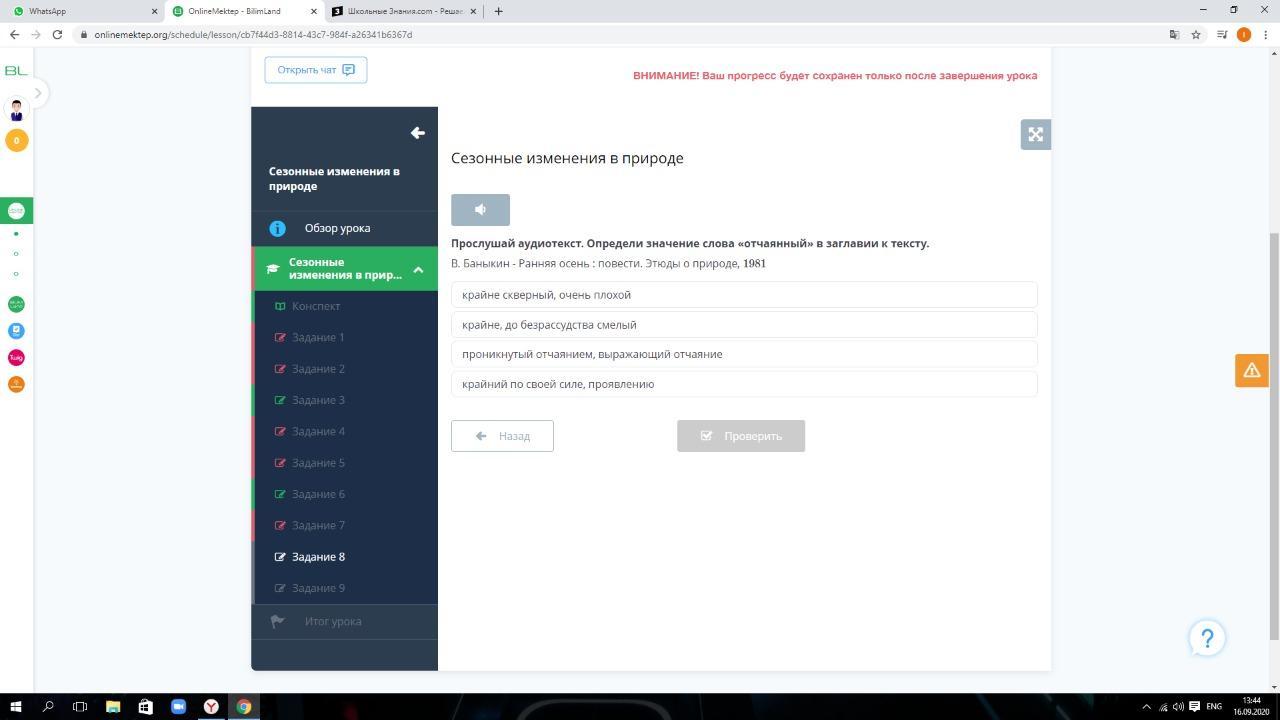
Task: Click the address bar URL
Action: tap(253, 34)
